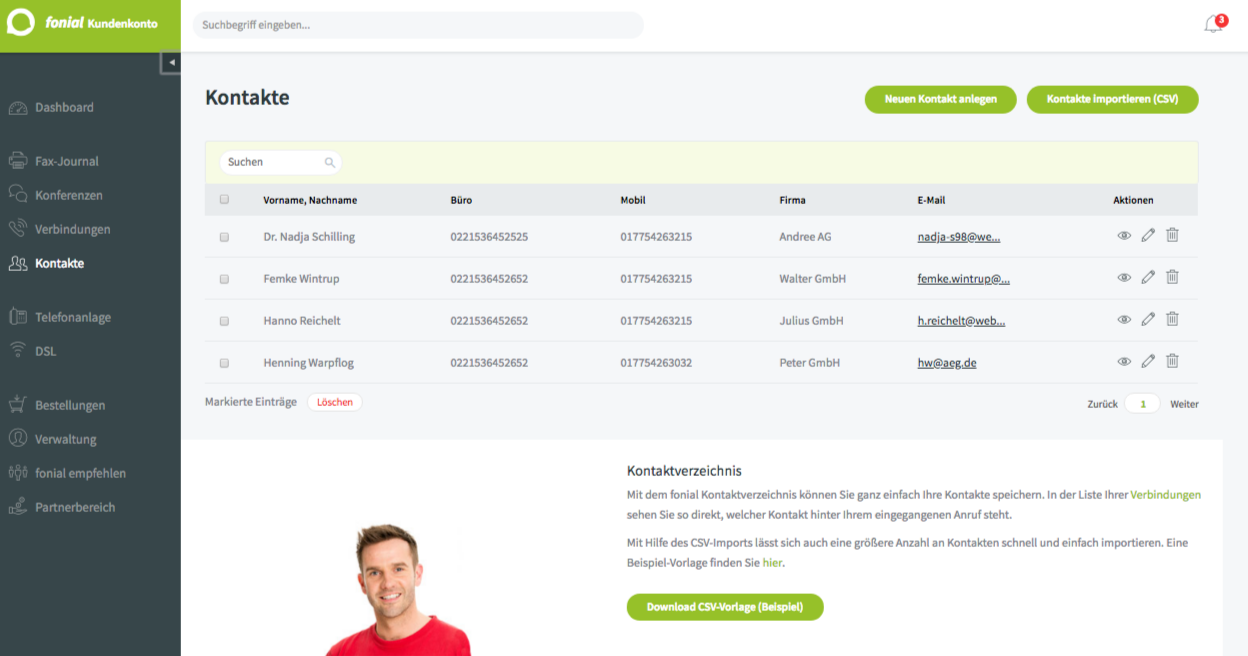View Femke Wintrup contact details
This screenshot has height=656, width=1248.
1124,278
